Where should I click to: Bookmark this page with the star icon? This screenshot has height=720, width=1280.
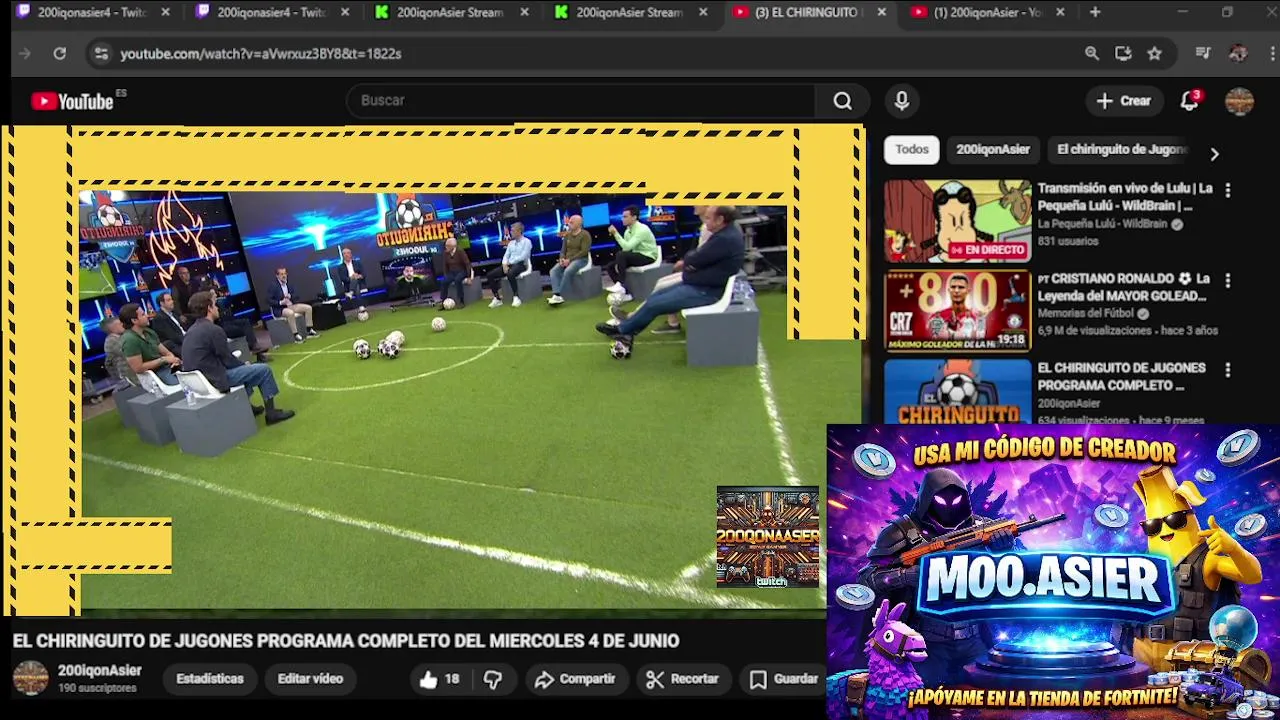[1155, 54]
